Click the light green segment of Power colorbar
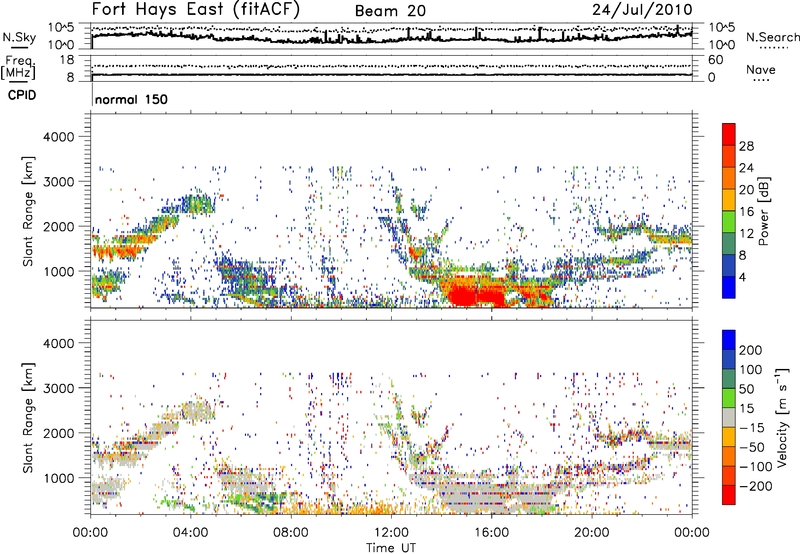 729,222
